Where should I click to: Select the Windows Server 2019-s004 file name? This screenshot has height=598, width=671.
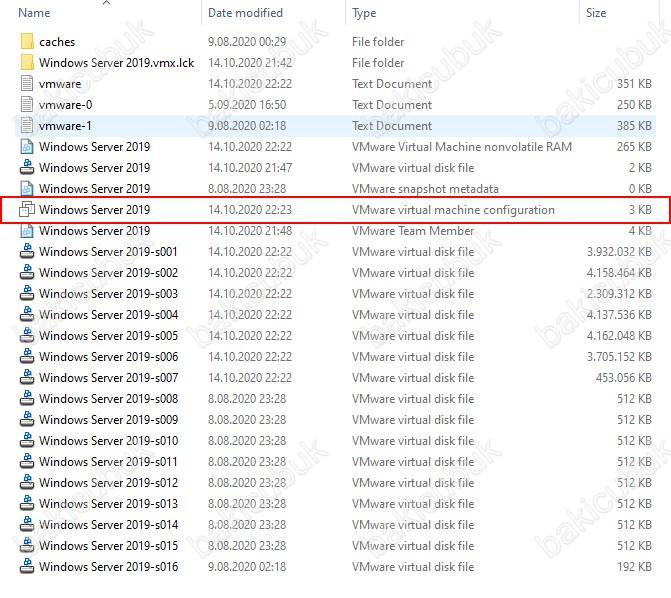108,315
